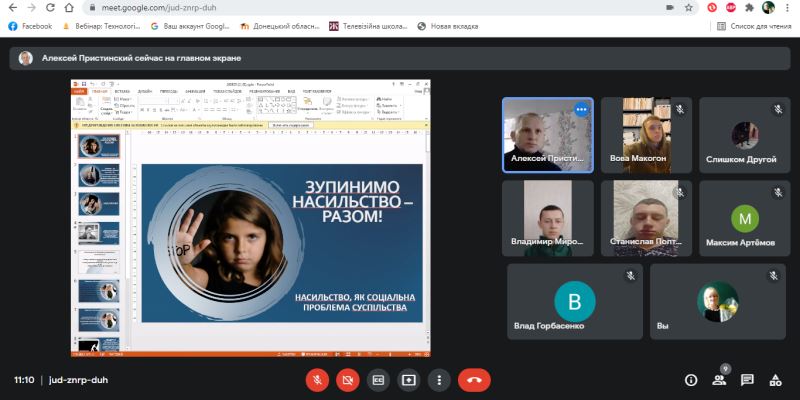Click the Максим Артёмов green avatar
Image resolution: width=800 pixels, height=400 pixels.
click(x=744, y=218)
